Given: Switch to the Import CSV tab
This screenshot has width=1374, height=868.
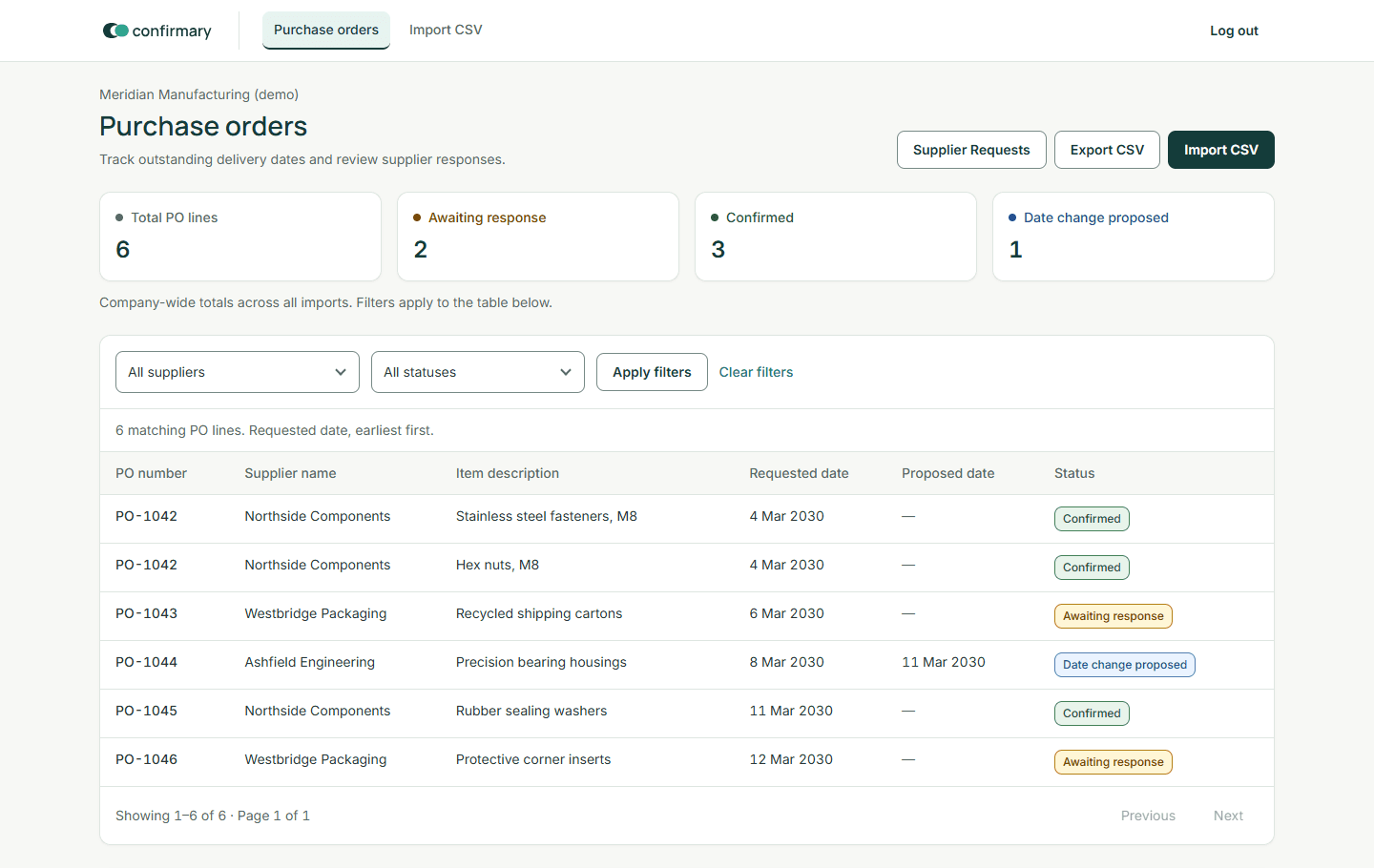Looking at the screenshot, I should click(x=446, y=30).
